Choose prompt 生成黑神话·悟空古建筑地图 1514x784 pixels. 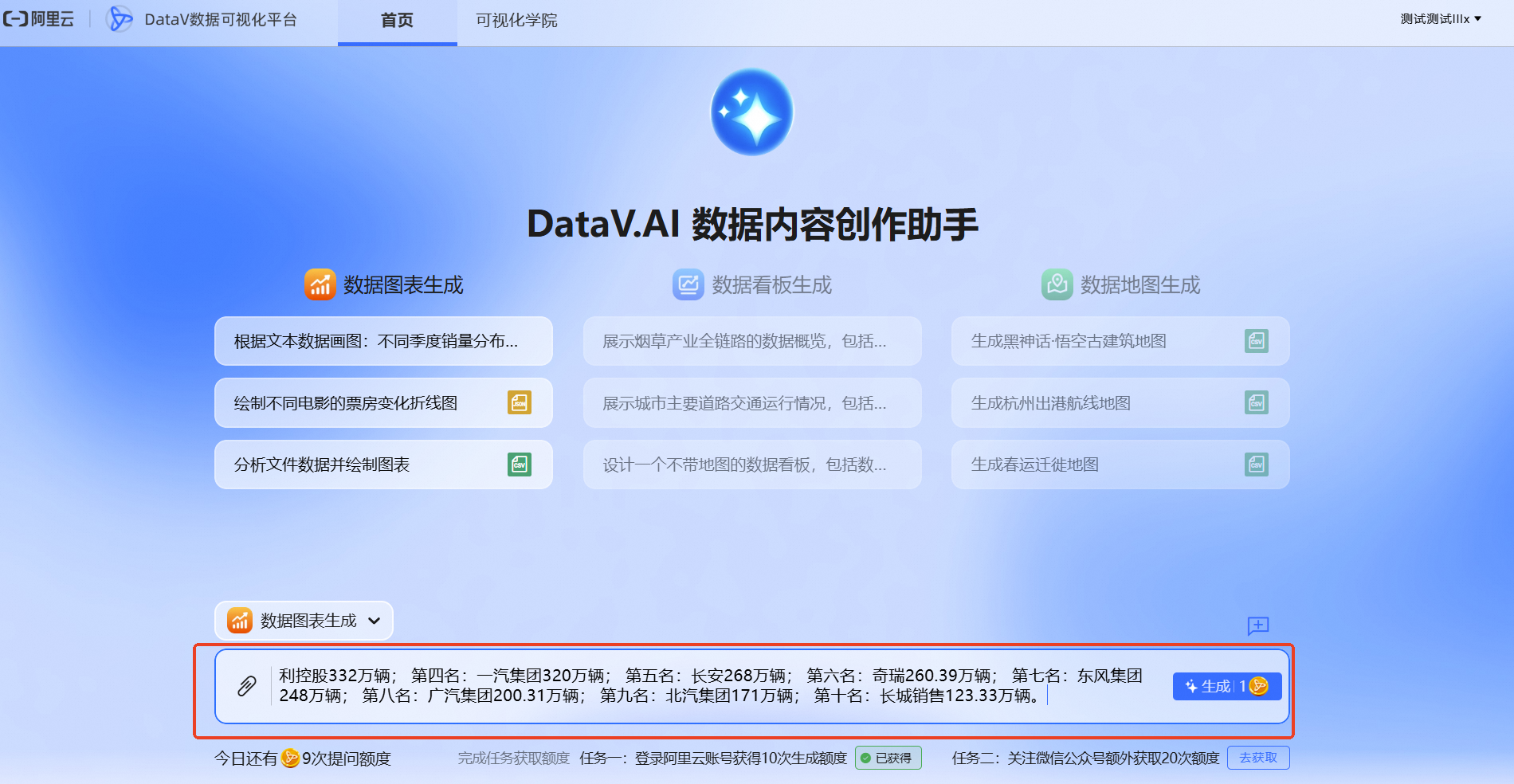point(1120,341)
